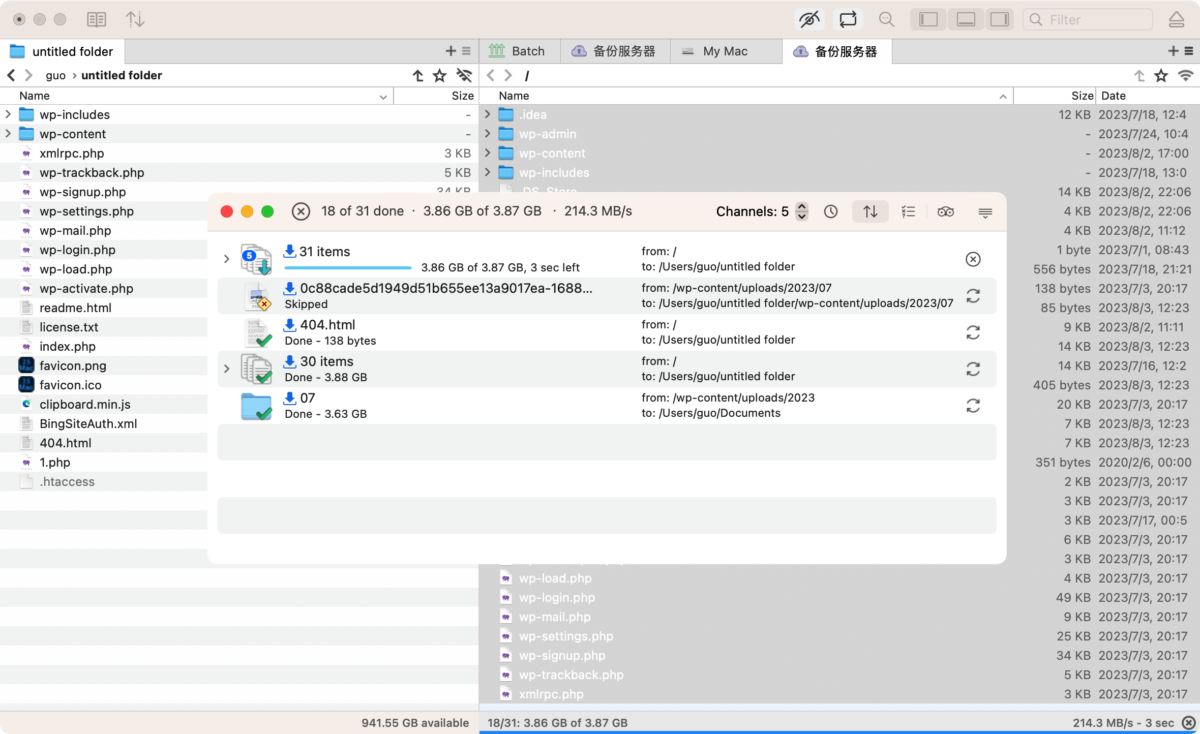Click the clock schedule icon in transfer window

[831, 212]
